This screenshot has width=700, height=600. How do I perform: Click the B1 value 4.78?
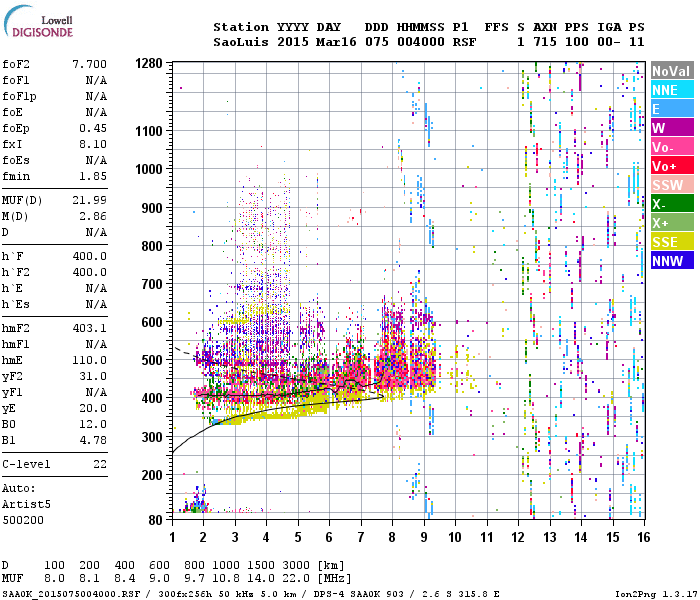pyautogui.click(x=93, y=440)
